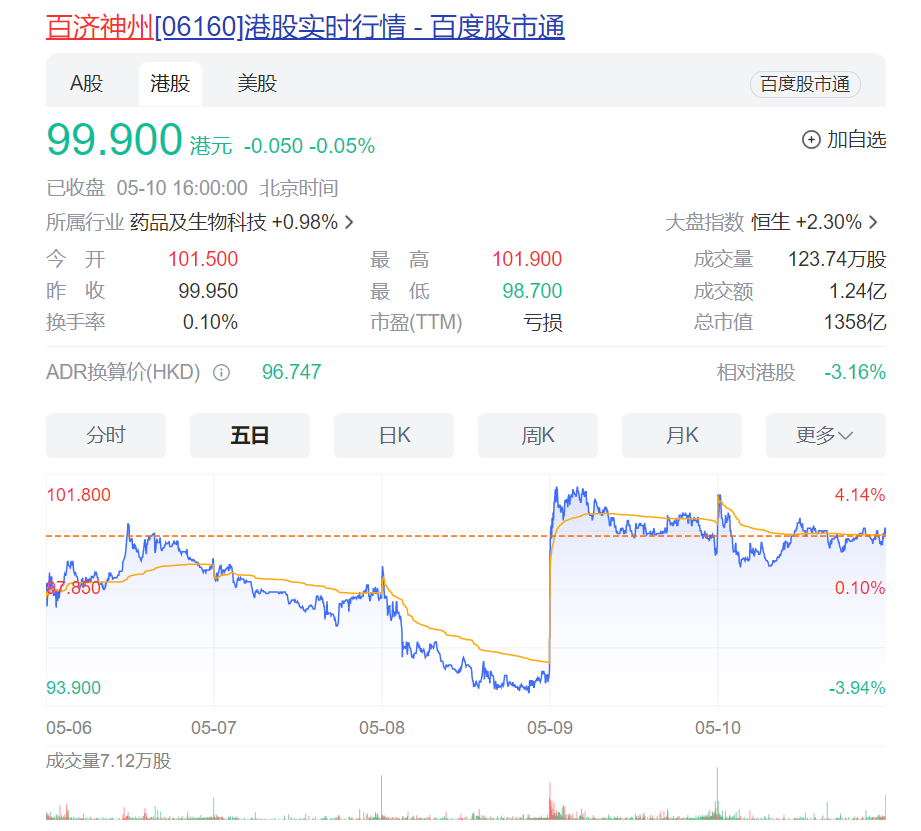The image size is (921, 831).
Task: Click the price change -0.050 -0.05% text
Action: click(x=310, y=146)
